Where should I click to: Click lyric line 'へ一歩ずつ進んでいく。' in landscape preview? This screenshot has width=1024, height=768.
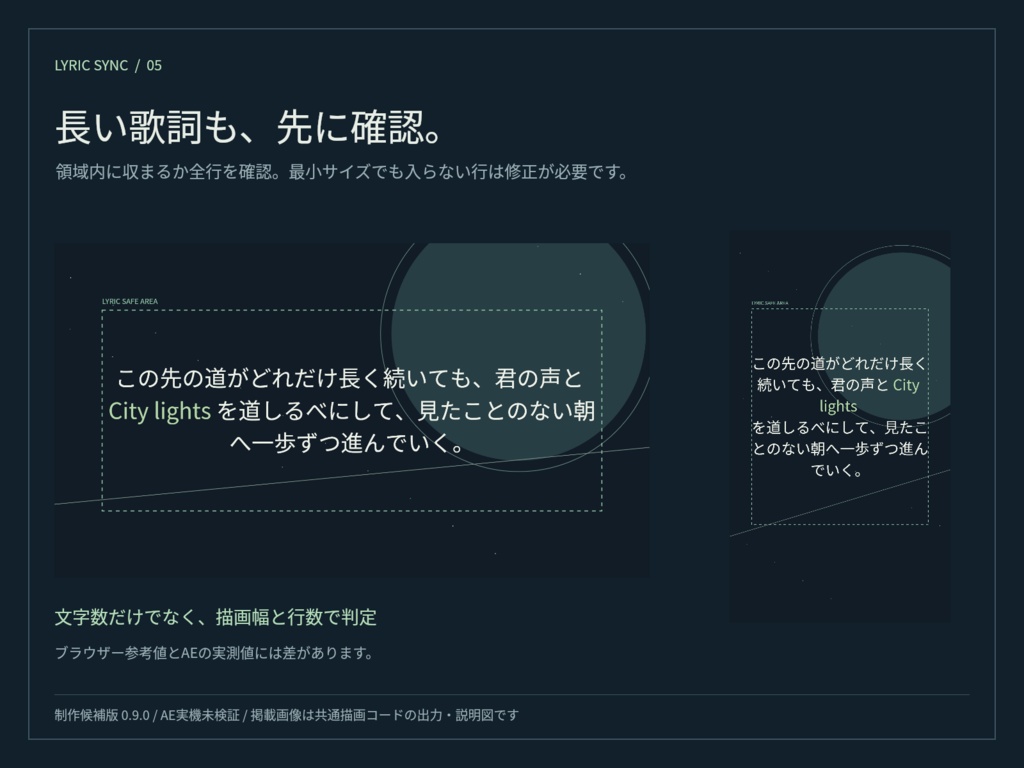[348, 443]
